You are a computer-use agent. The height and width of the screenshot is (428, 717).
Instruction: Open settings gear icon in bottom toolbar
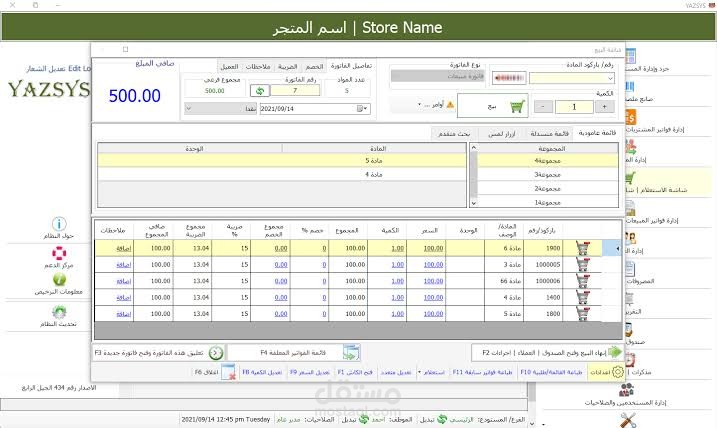[618, 372]
